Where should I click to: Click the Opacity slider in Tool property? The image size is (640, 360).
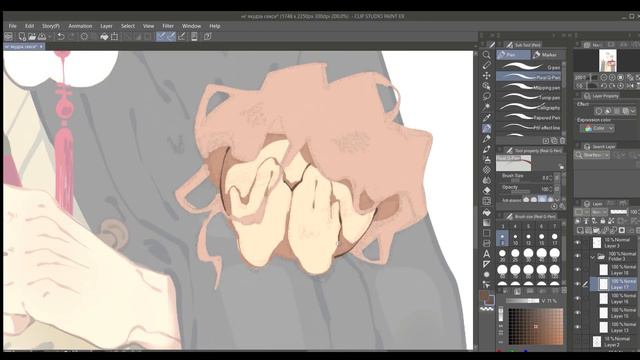click(520, 192)
